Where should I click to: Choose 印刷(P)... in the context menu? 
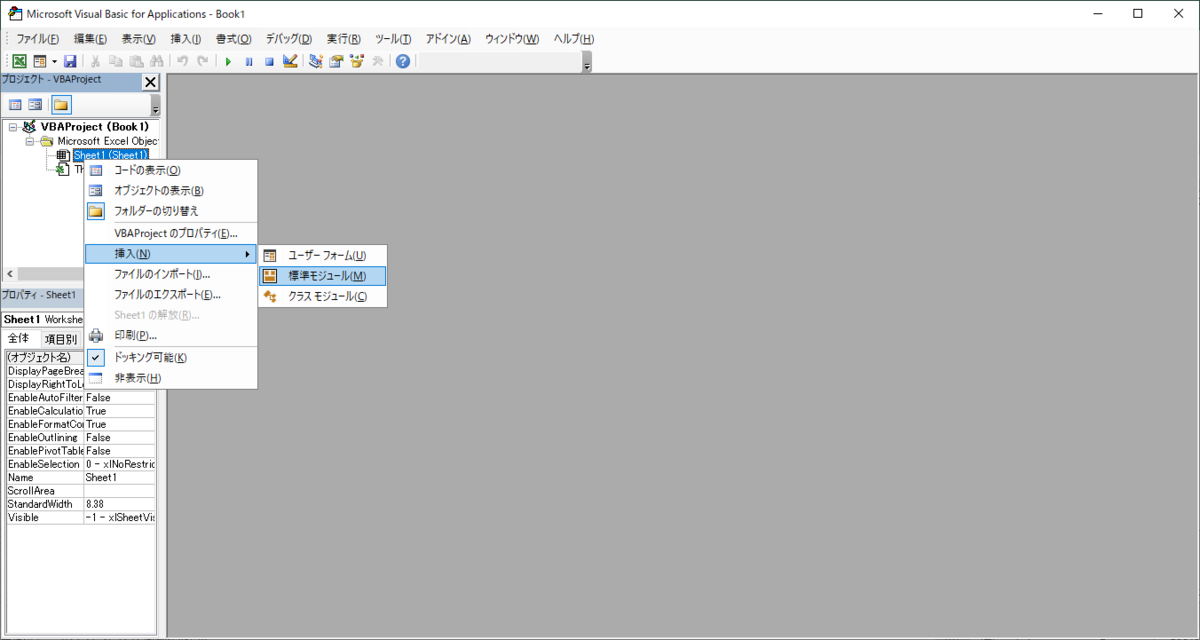click(x=170, y=335)
